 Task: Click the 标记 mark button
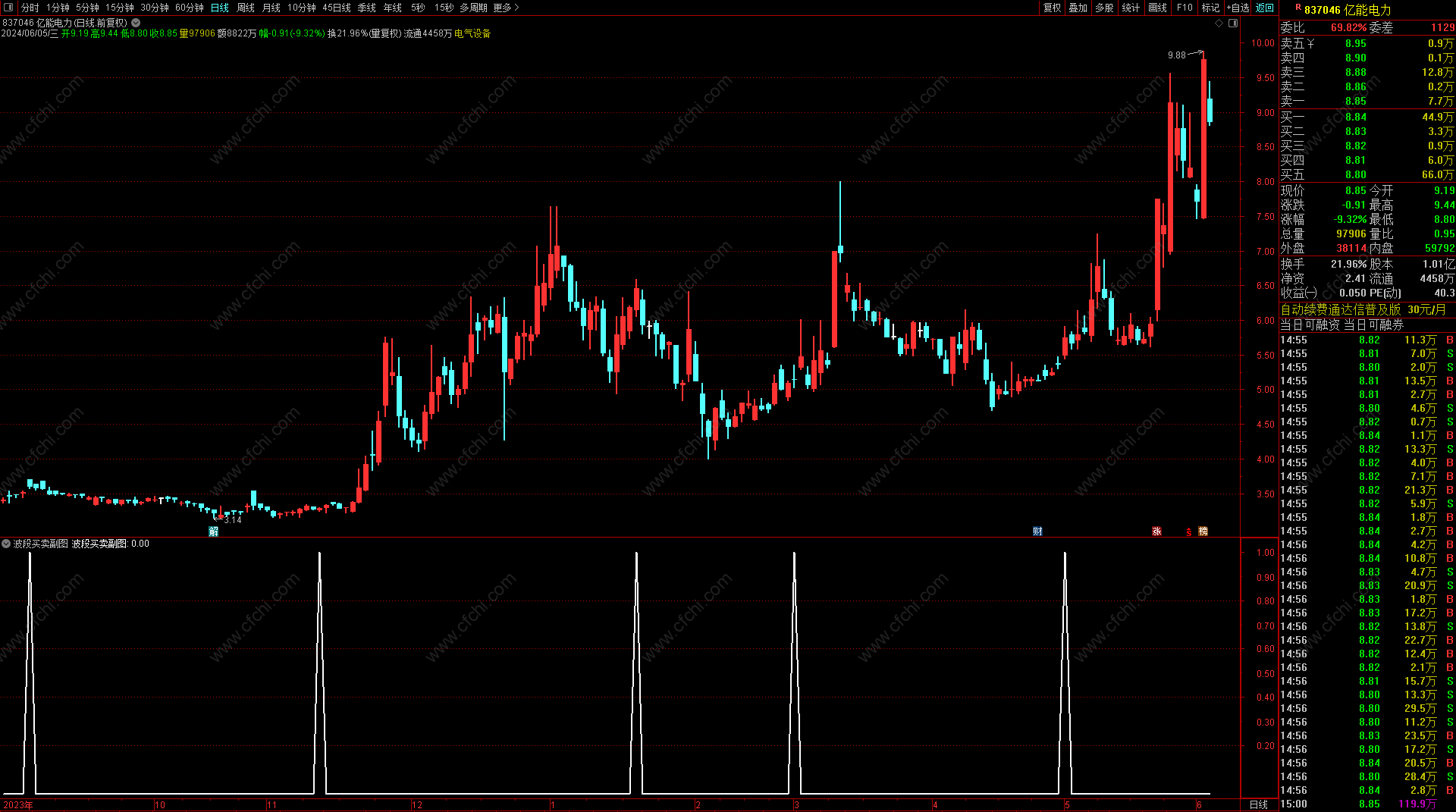click(1211, 8)
